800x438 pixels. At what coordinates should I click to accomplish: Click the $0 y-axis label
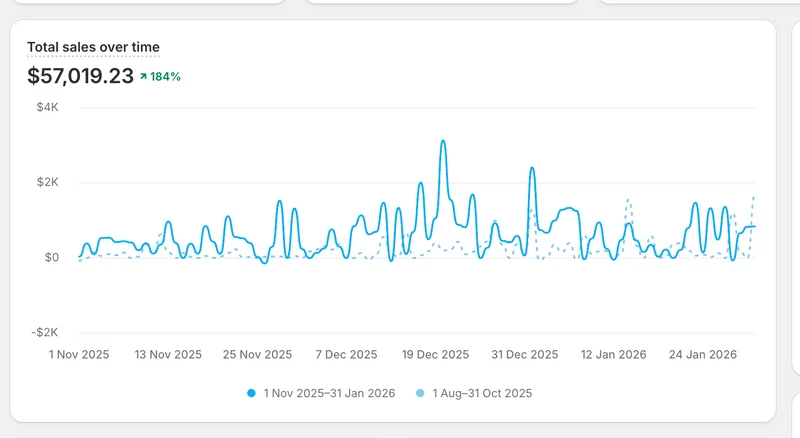[x=52, y=257]
